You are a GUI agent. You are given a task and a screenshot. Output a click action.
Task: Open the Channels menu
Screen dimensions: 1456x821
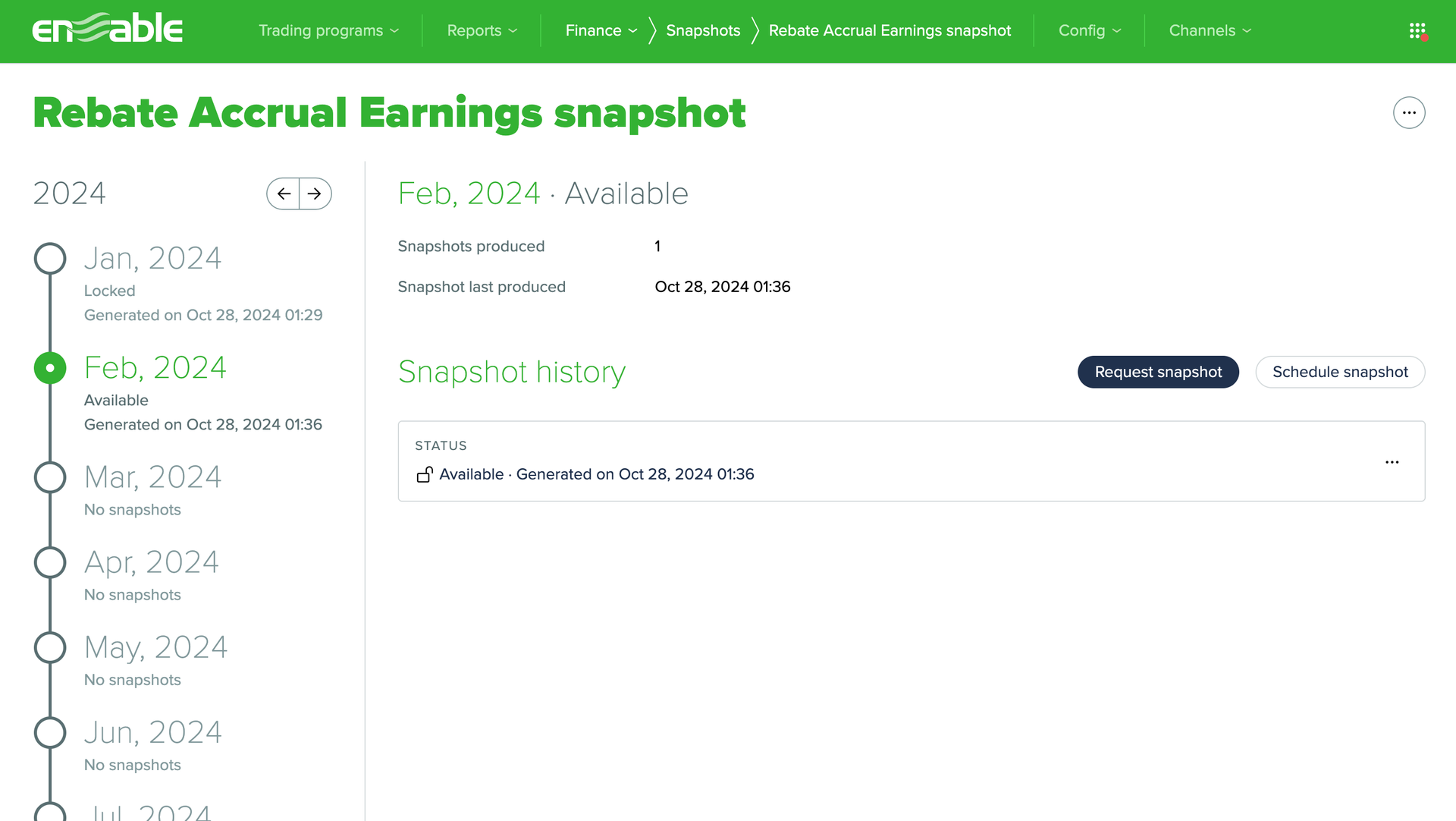1210,30
